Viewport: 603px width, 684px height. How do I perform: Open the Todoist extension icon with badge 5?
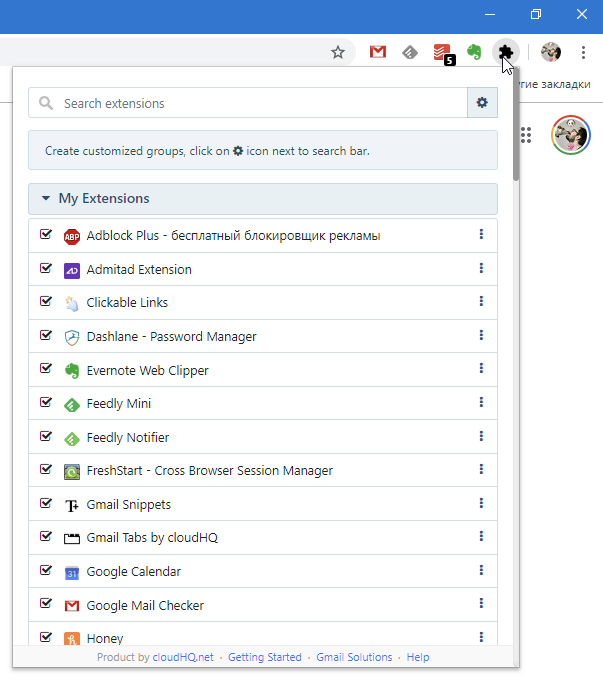pyautogui.click(x=443, y=53)
